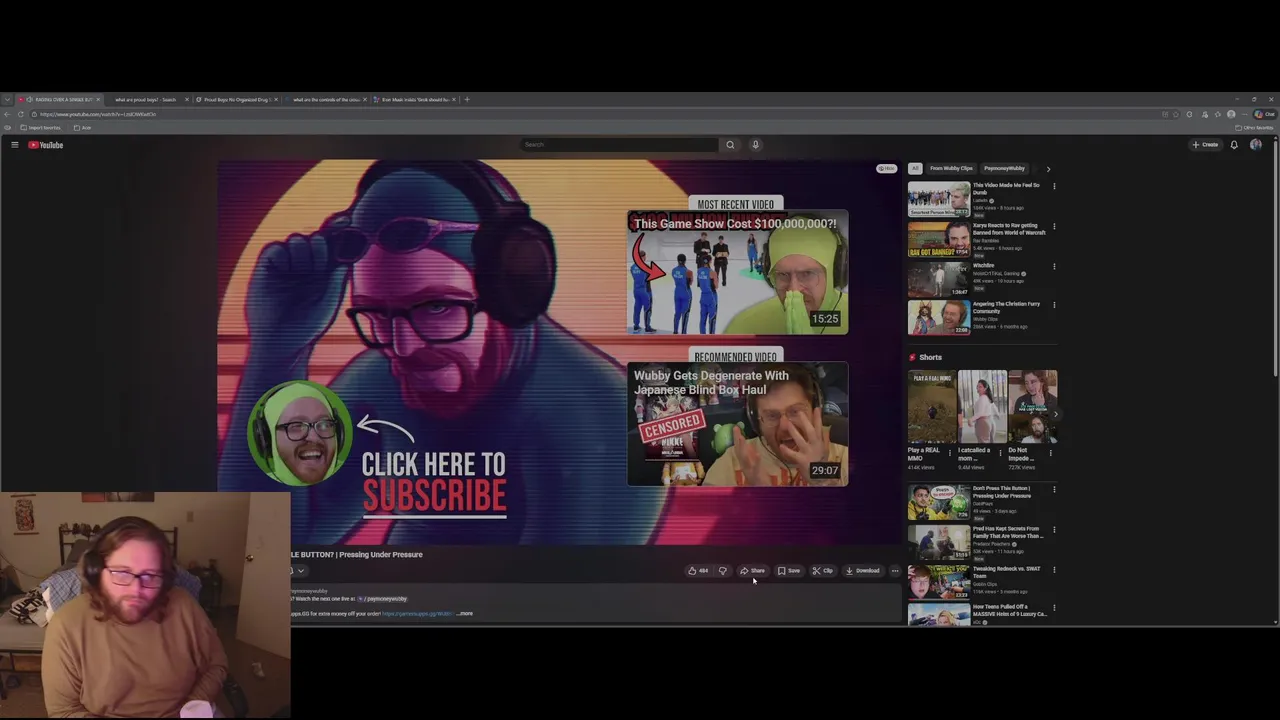Open the 'Do Not Impede' short
1280x720 pixels.
[x=1033, y=407]
